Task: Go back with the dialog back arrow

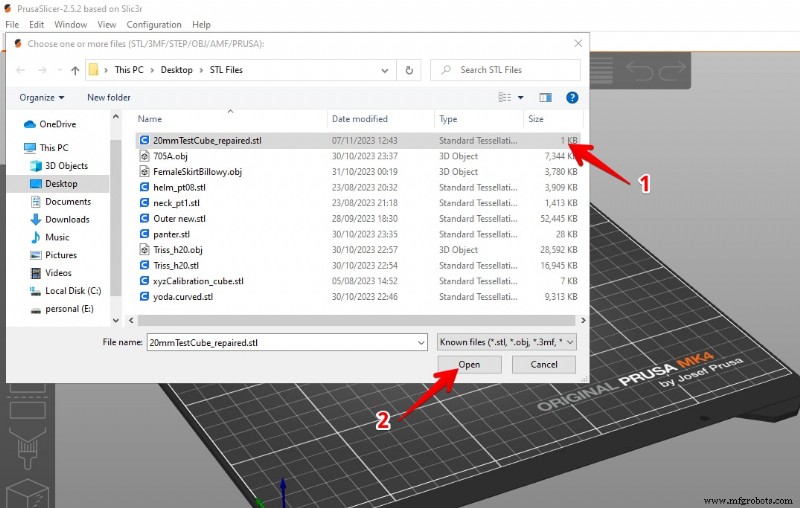Action: click(20, 70)
